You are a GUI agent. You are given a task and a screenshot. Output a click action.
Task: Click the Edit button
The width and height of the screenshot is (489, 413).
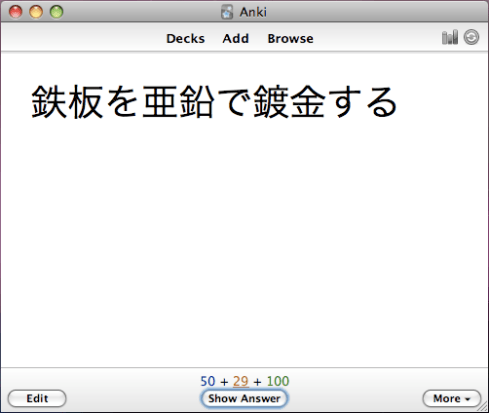(x=37, y=398)
